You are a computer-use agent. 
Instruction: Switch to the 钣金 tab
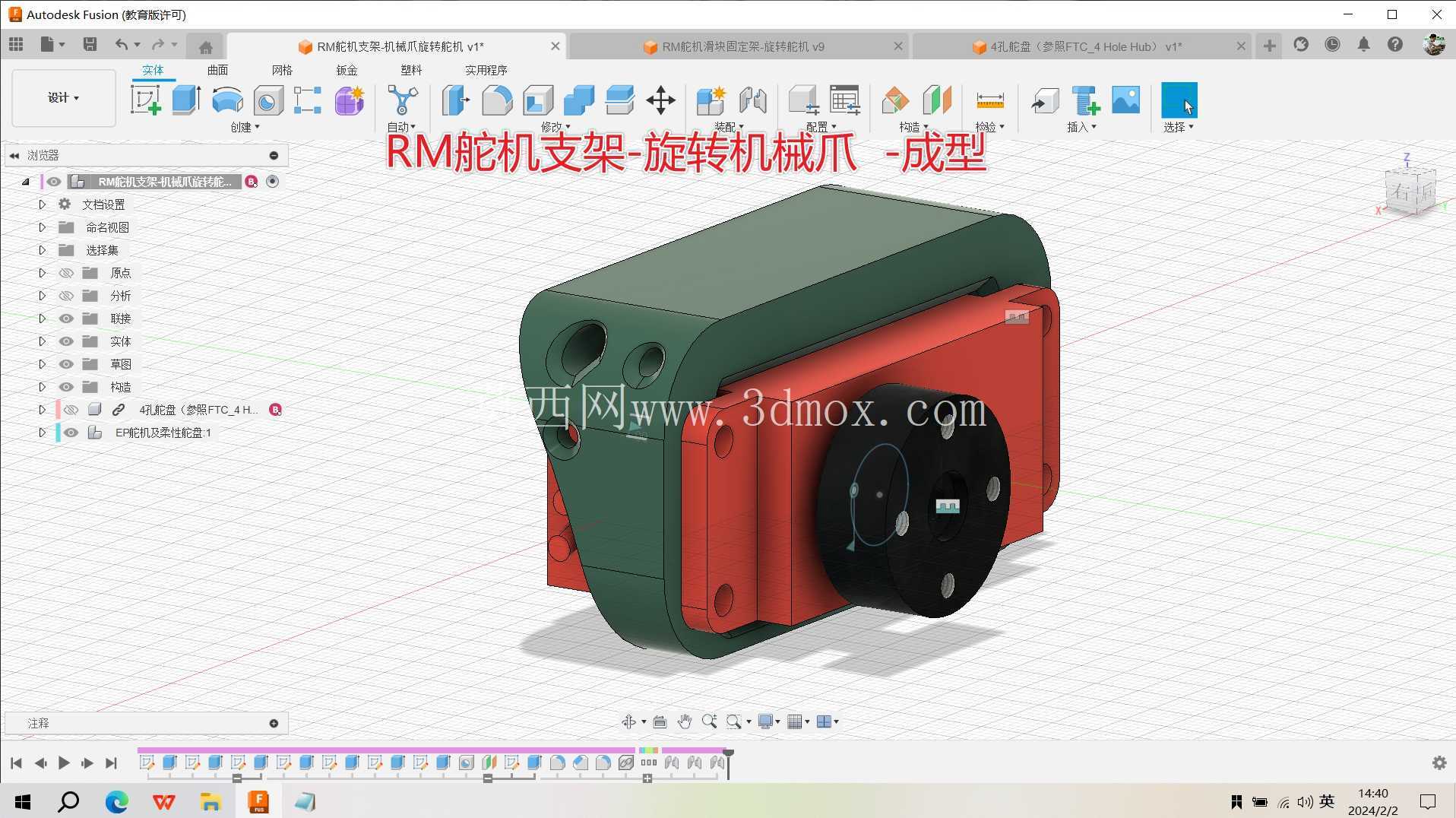click(x=347, y=70)
